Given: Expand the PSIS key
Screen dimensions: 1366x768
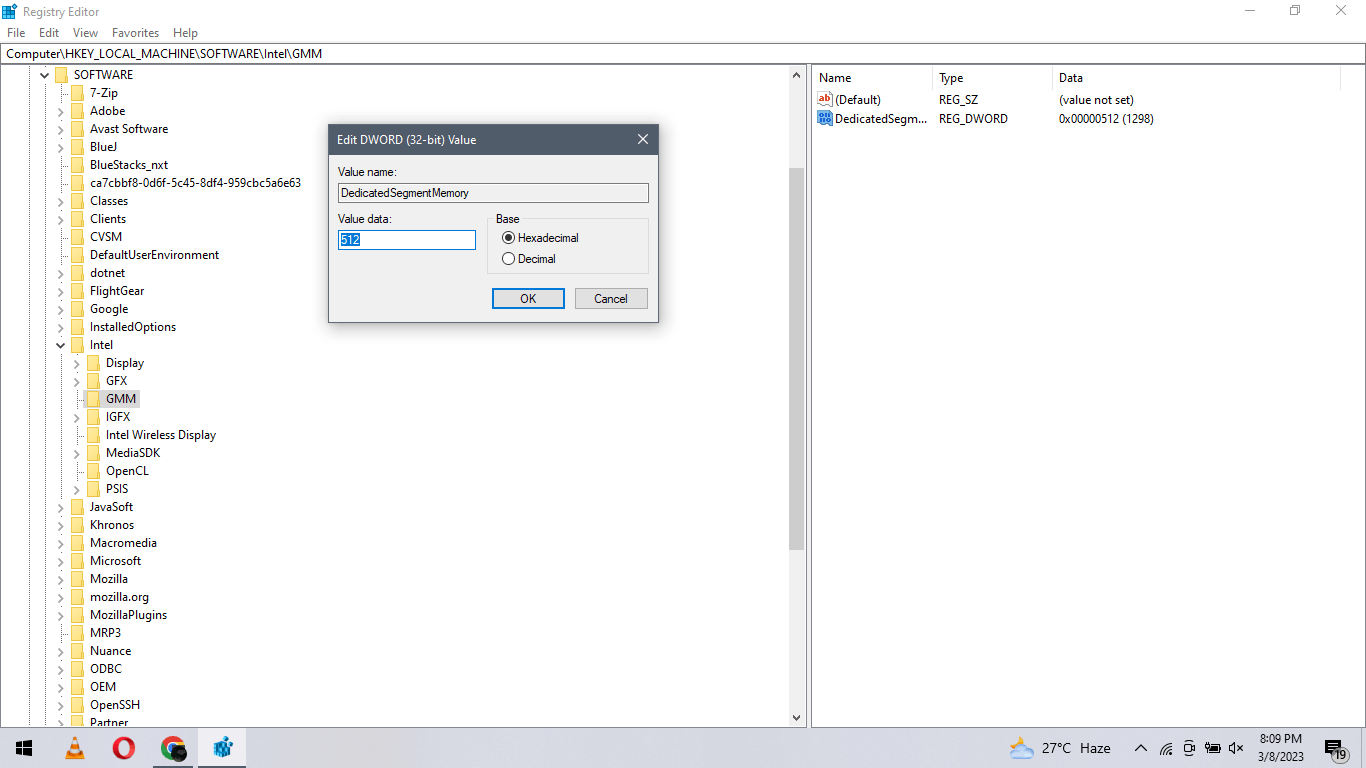Looking at the screenshot, I should coord(76,489).
